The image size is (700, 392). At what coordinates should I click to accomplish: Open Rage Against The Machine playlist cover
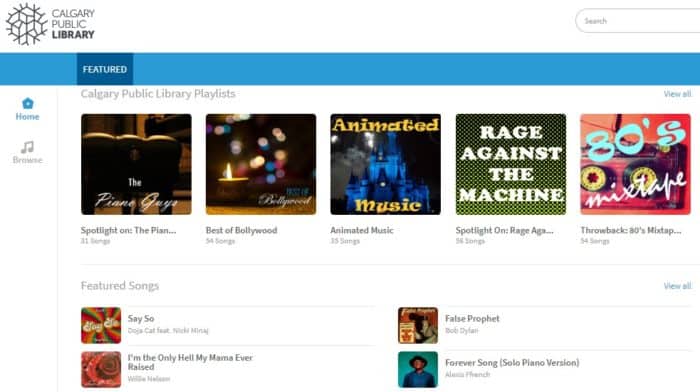tap(511, 164)
